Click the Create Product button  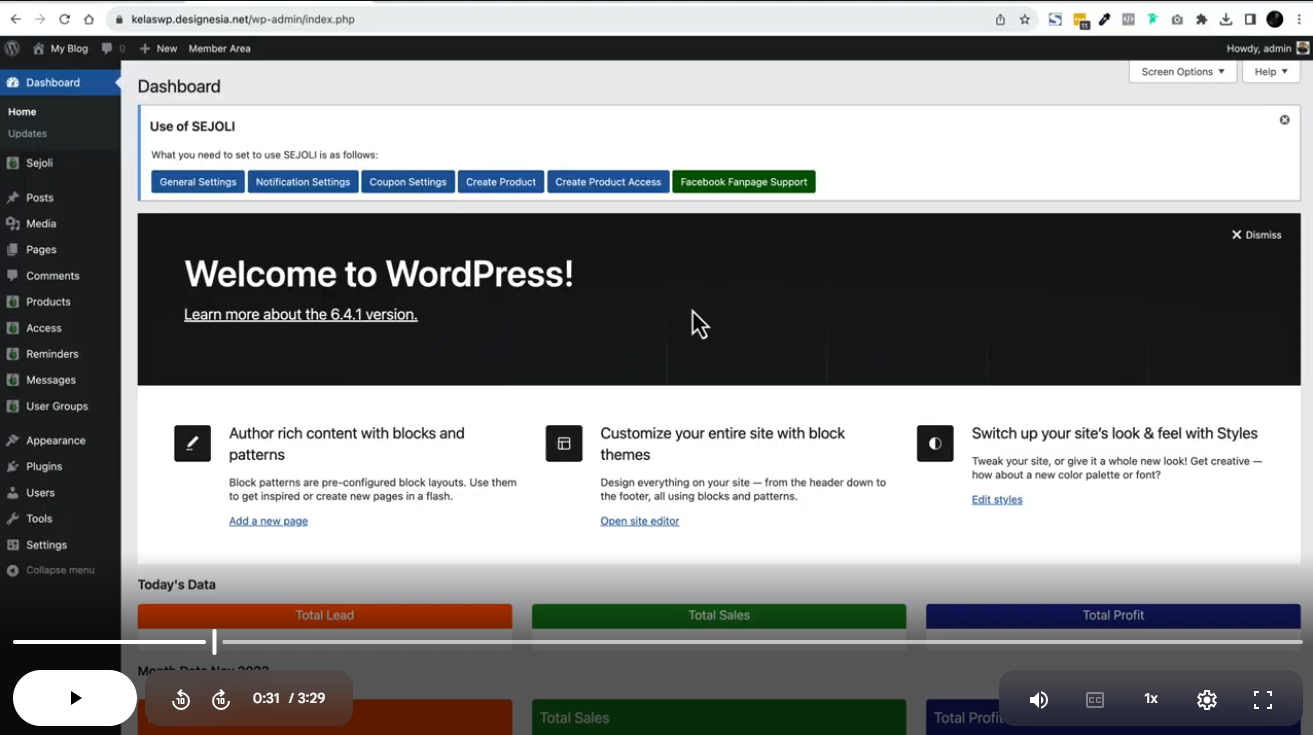click(x=501, y=182)
